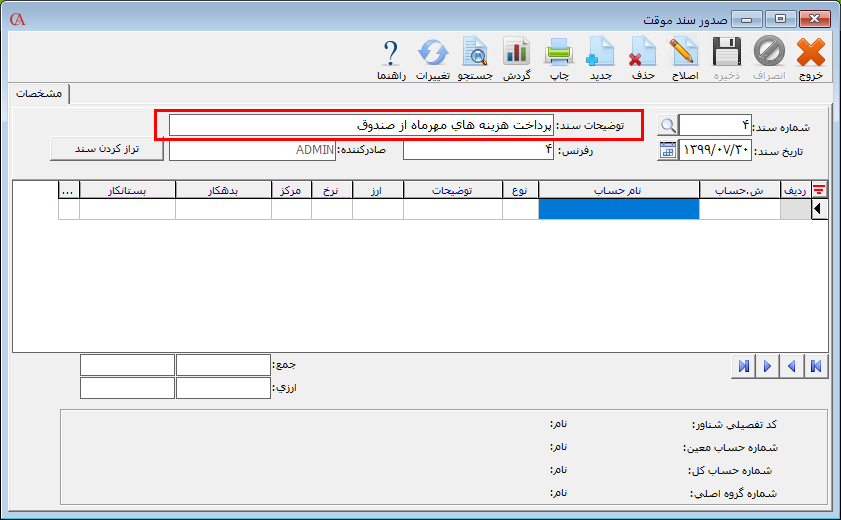
Task: Click the ذخیره (save) floppy disk icon
Action: [x=727, y=52]
